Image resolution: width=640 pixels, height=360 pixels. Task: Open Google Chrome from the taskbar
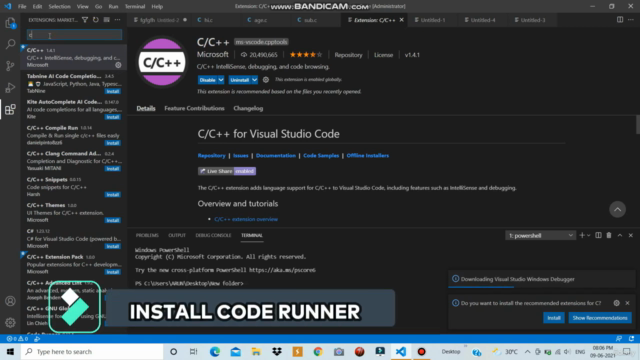[x=318, y=351]
